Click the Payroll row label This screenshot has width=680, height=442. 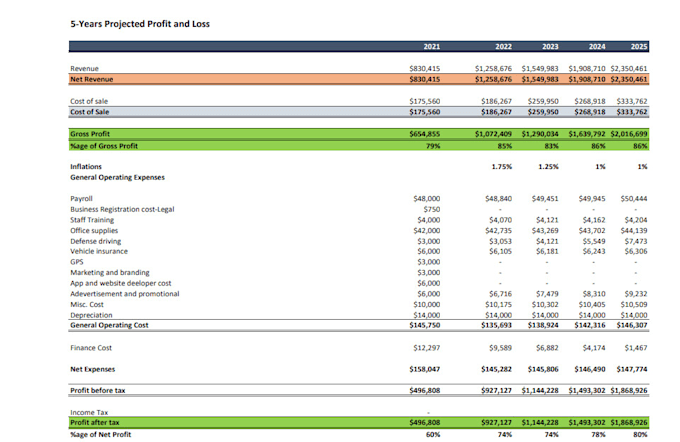tap(82, 199)
